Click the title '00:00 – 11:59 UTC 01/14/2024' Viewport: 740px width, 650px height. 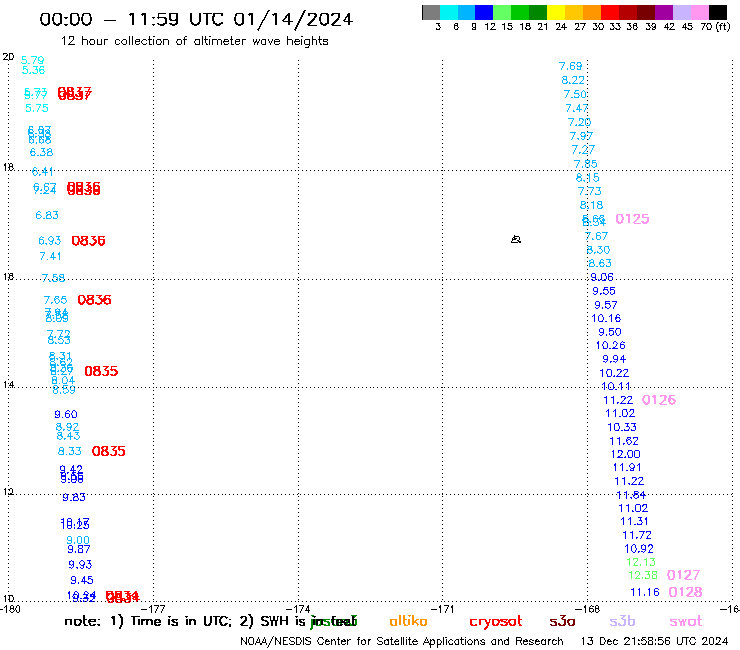[196, 19]
